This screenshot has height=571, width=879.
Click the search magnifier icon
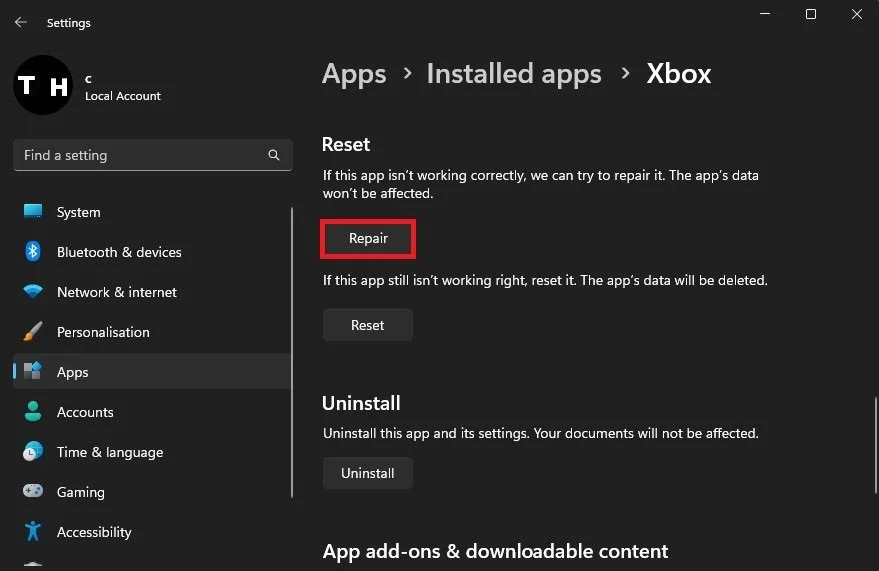274,155
